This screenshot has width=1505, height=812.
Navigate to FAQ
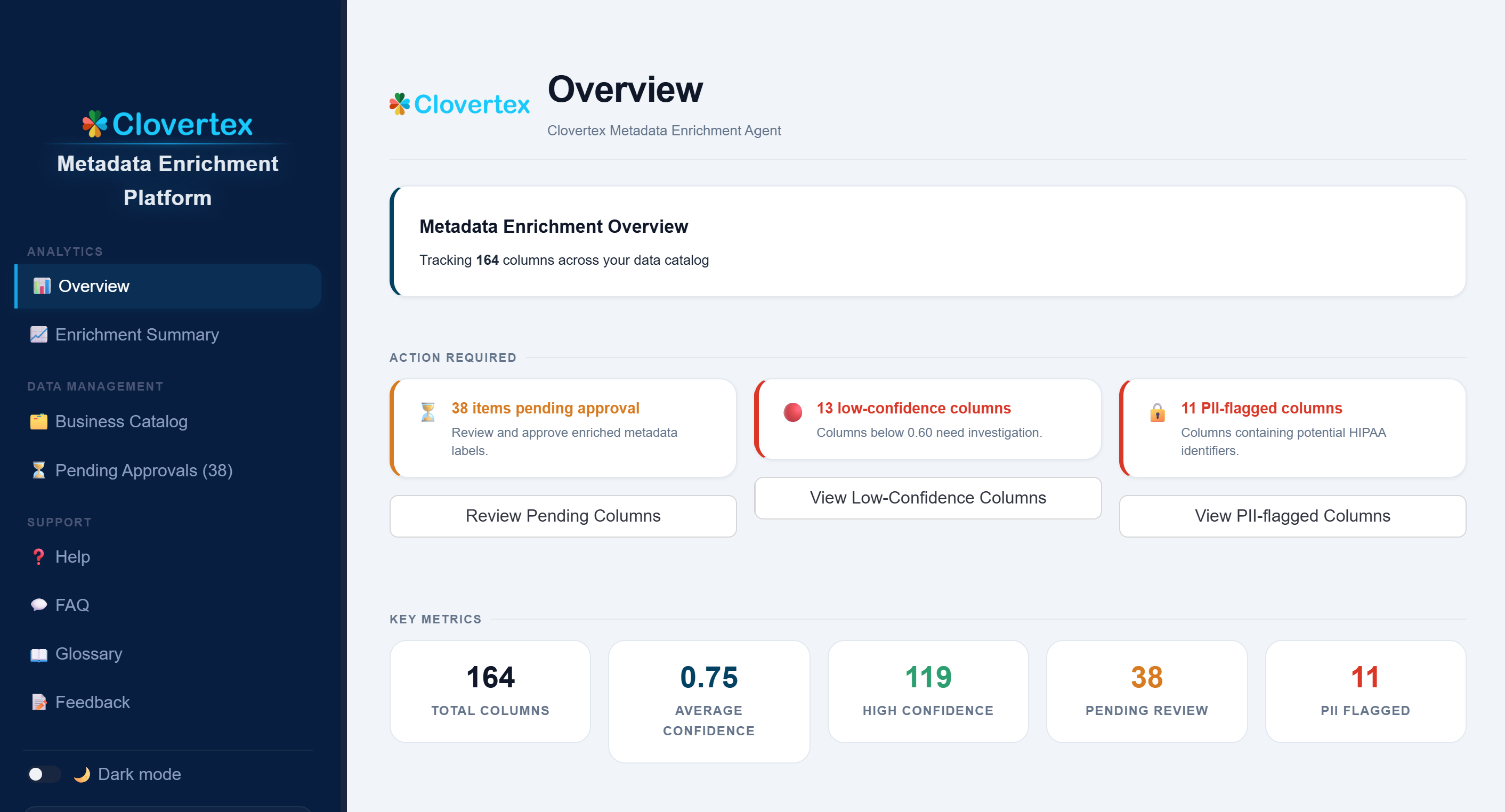click(168, 605)
